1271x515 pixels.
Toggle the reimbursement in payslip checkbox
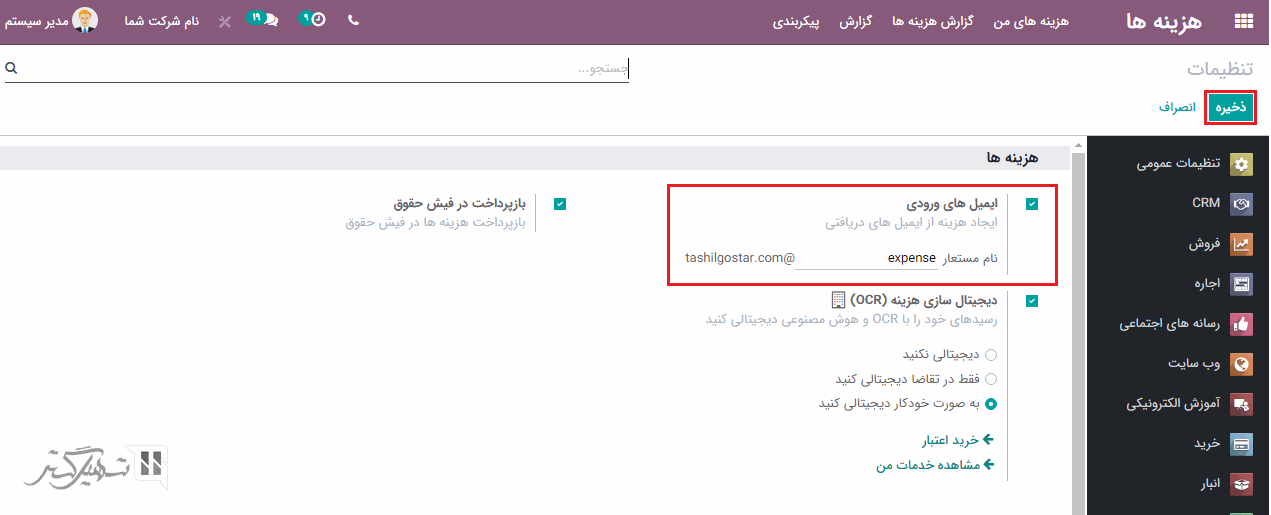560,204
